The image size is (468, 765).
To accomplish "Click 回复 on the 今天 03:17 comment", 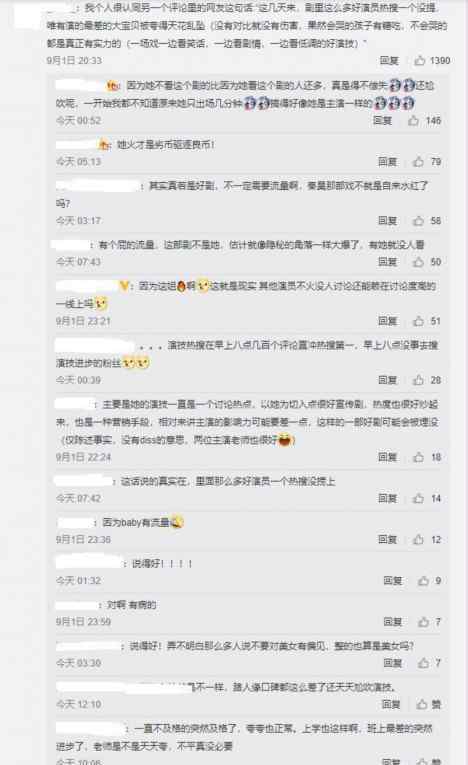I will 387,221.
